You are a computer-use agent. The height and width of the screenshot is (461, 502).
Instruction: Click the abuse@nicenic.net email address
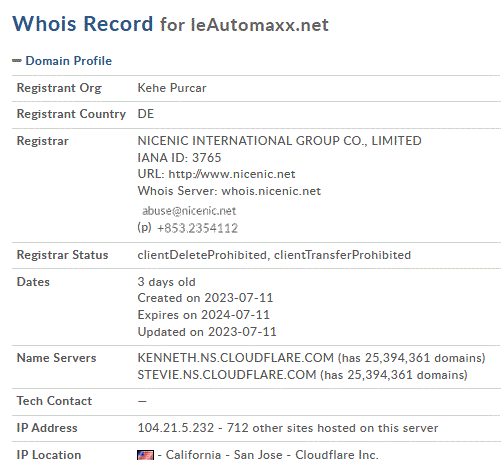point(189,211)
